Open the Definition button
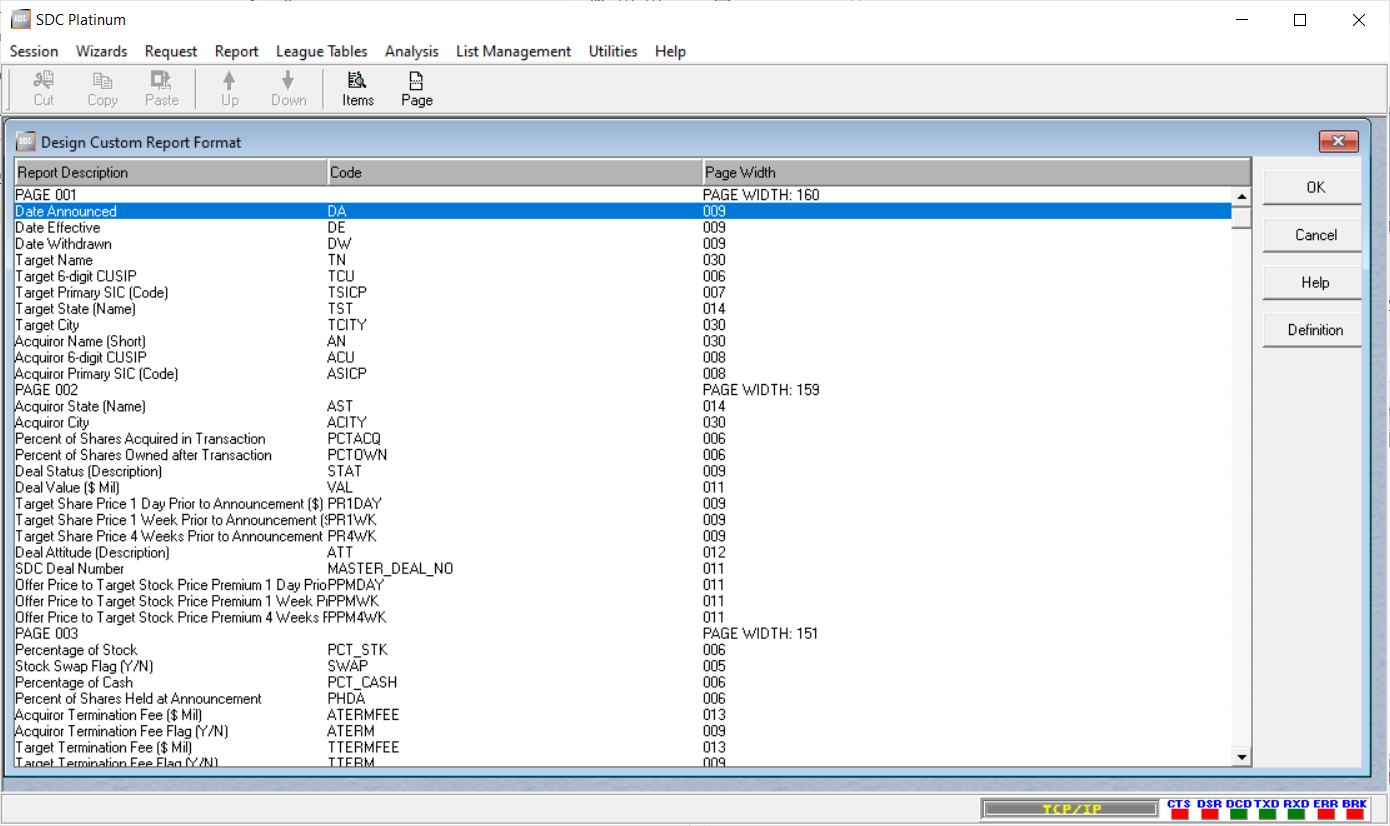 (1314, 330)
